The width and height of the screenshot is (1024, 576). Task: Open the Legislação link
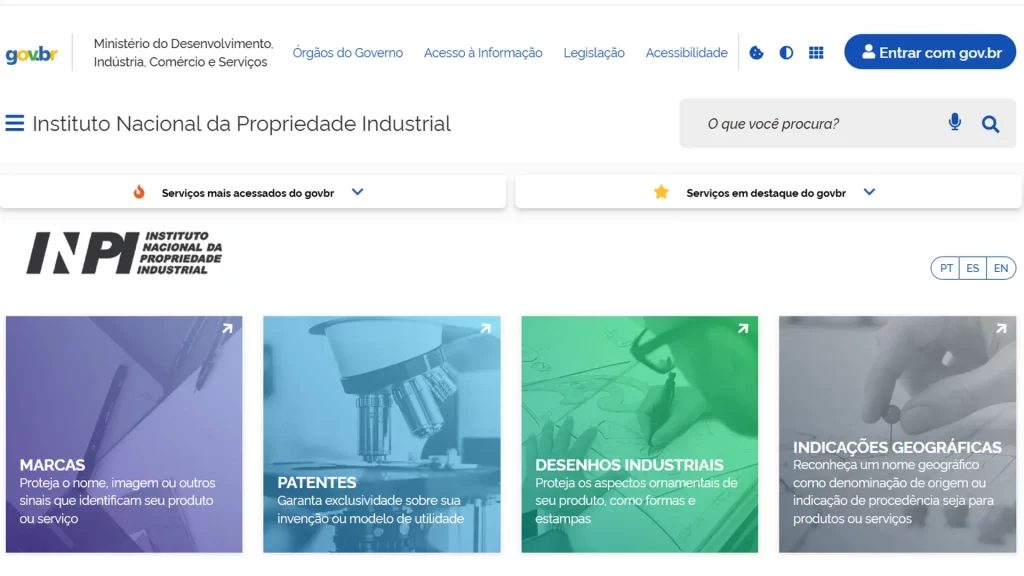point(594,53)
